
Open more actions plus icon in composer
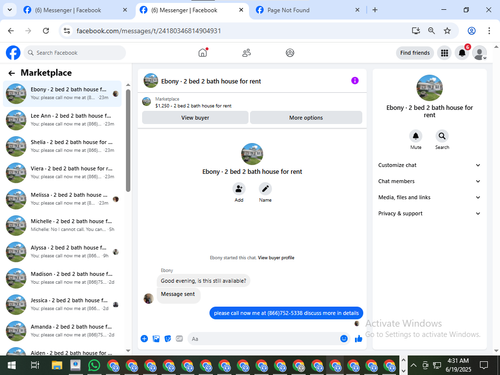coord(144,339)
